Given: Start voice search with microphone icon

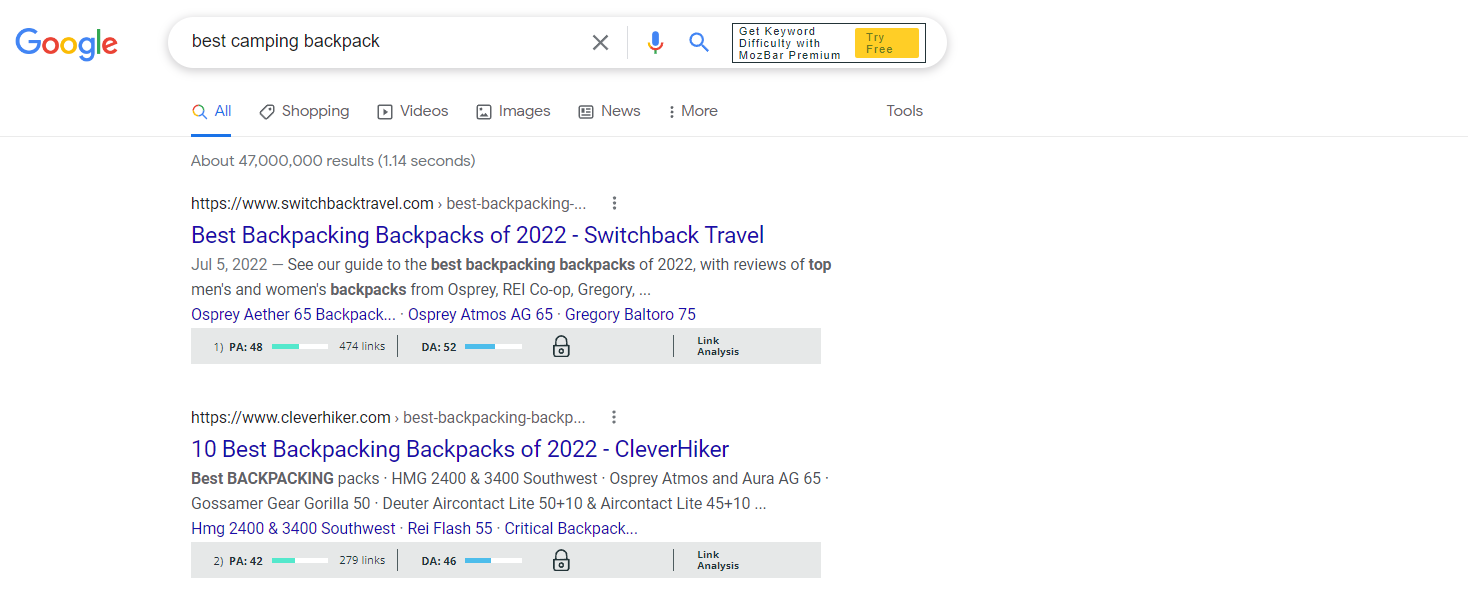Looking at the screenshot, I should pyautogui.click(x=655, y=42).
